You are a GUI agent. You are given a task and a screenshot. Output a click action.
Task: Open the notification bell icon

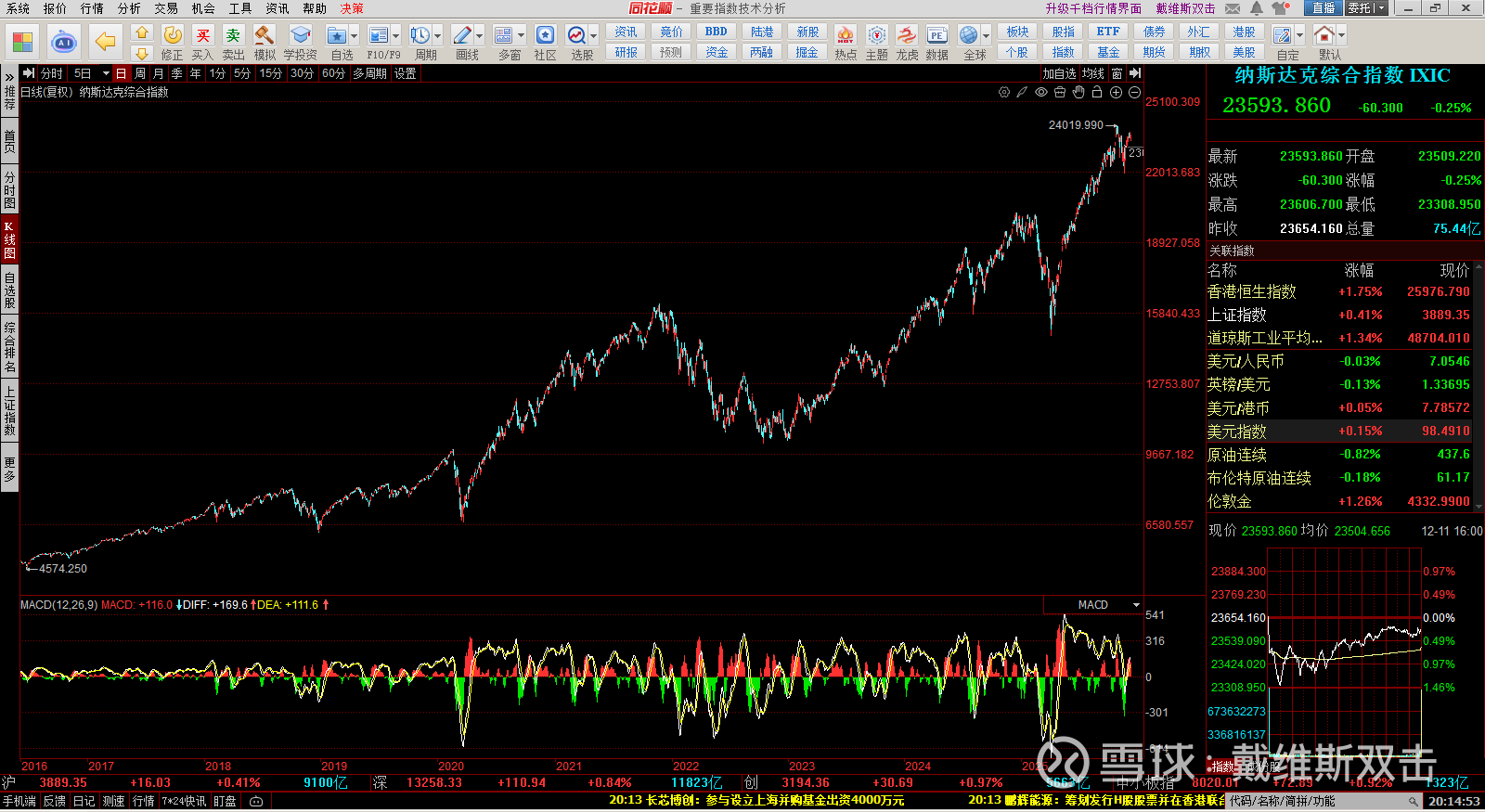point(1257,8)
